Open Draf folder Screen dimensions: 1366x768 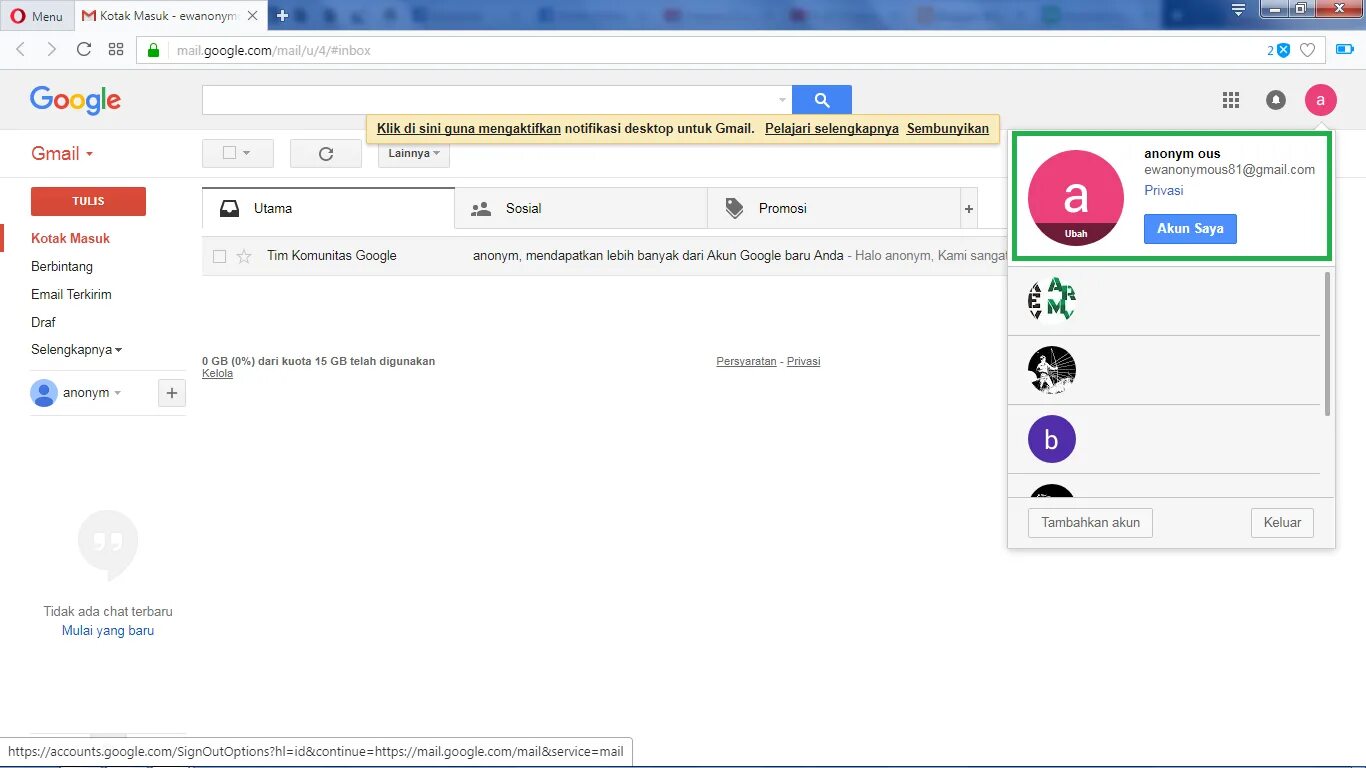click(43, 322)
